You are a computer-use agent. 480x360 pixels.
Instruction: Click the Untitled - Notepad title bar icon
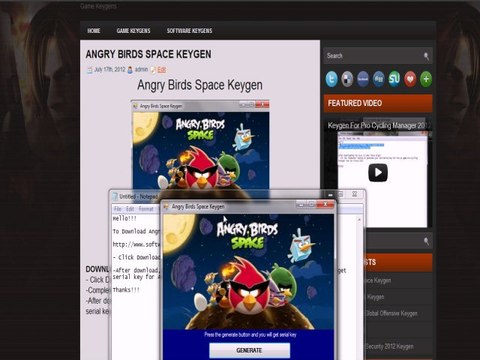[115, 197]
